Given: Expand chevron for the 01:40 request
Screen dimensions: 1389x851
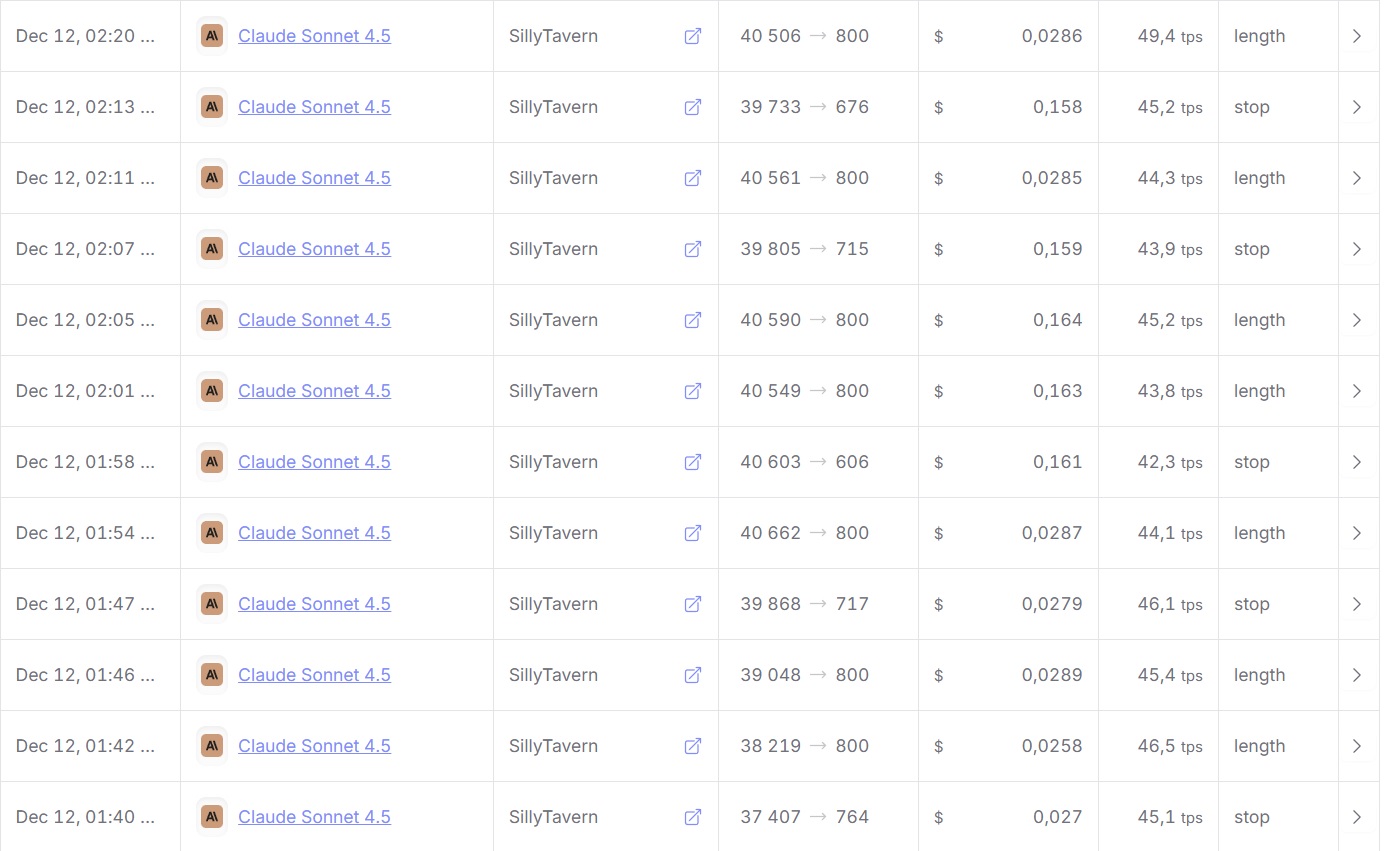Looking at the screenshot, I should [1357, 817].
